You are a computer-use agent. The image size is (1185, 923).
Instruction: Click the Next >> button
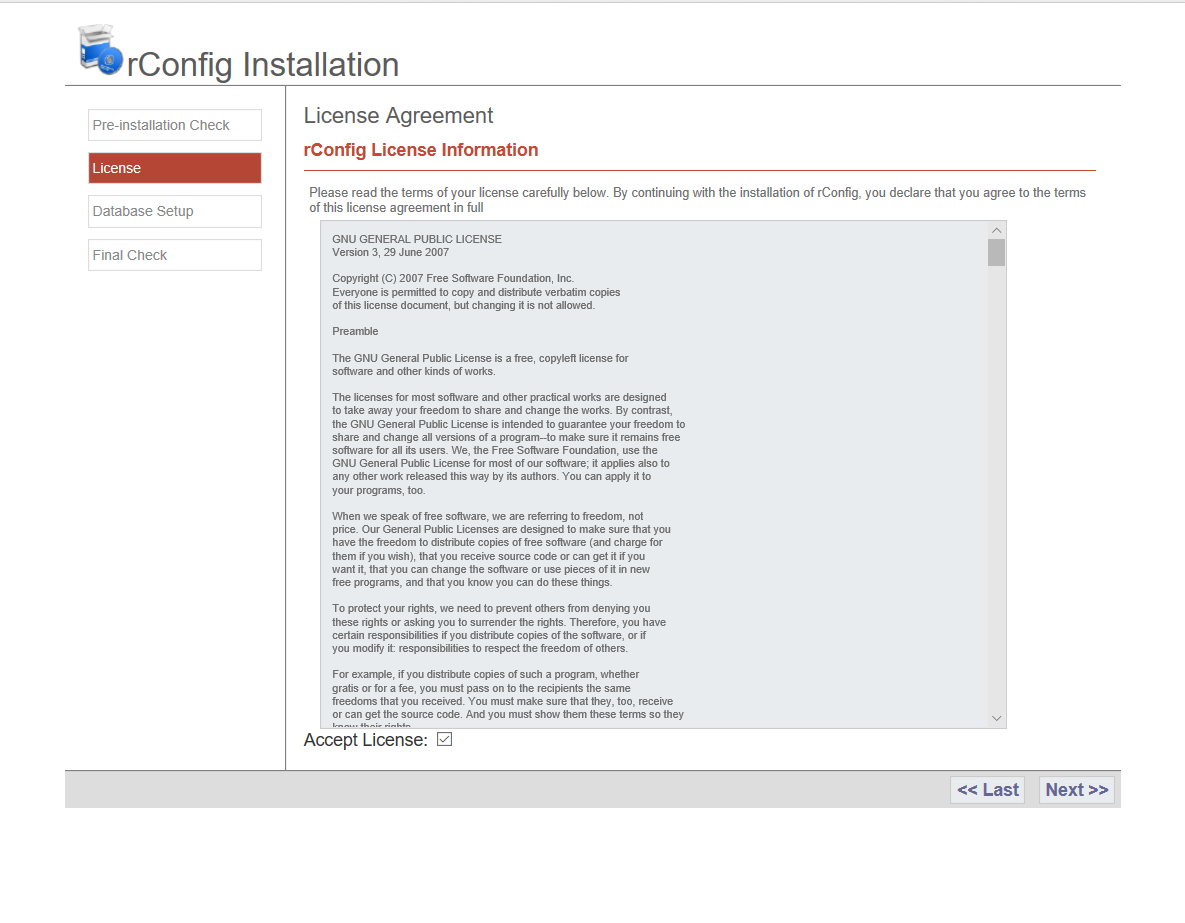1076,790
